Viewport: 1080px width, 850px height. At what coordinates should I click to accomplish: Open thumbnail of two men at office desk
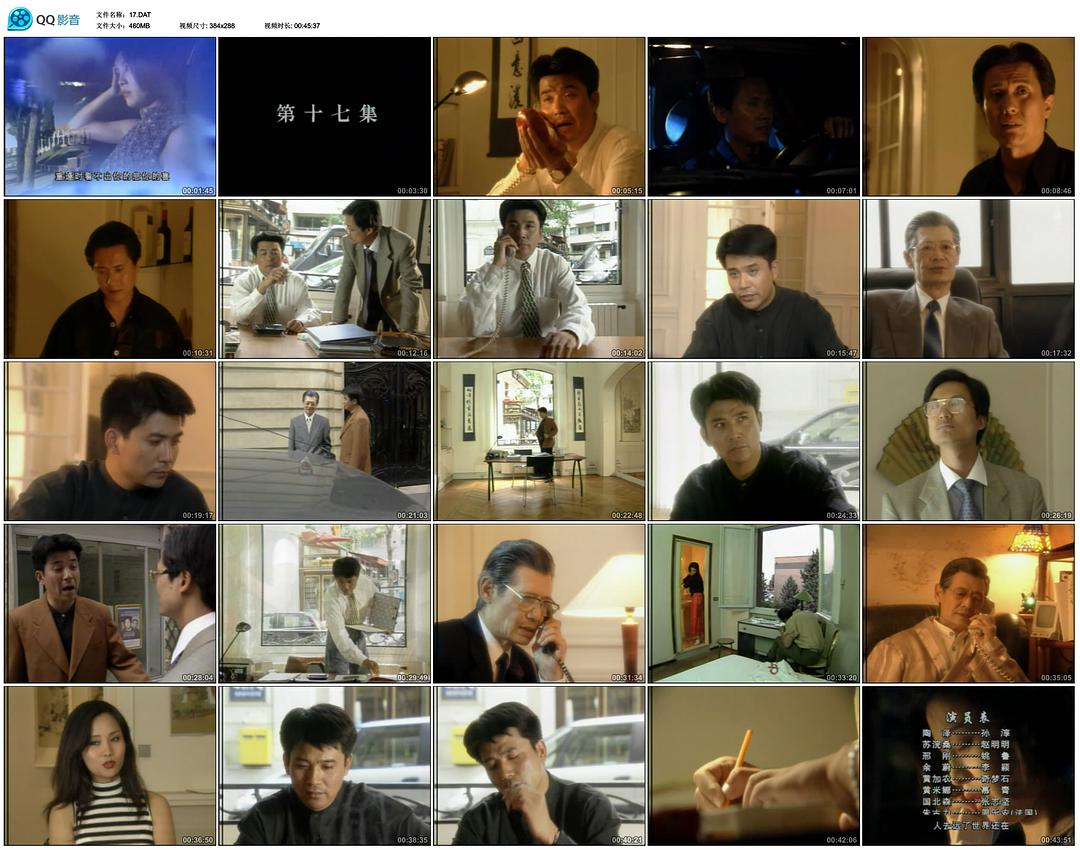tap(325, 279)
